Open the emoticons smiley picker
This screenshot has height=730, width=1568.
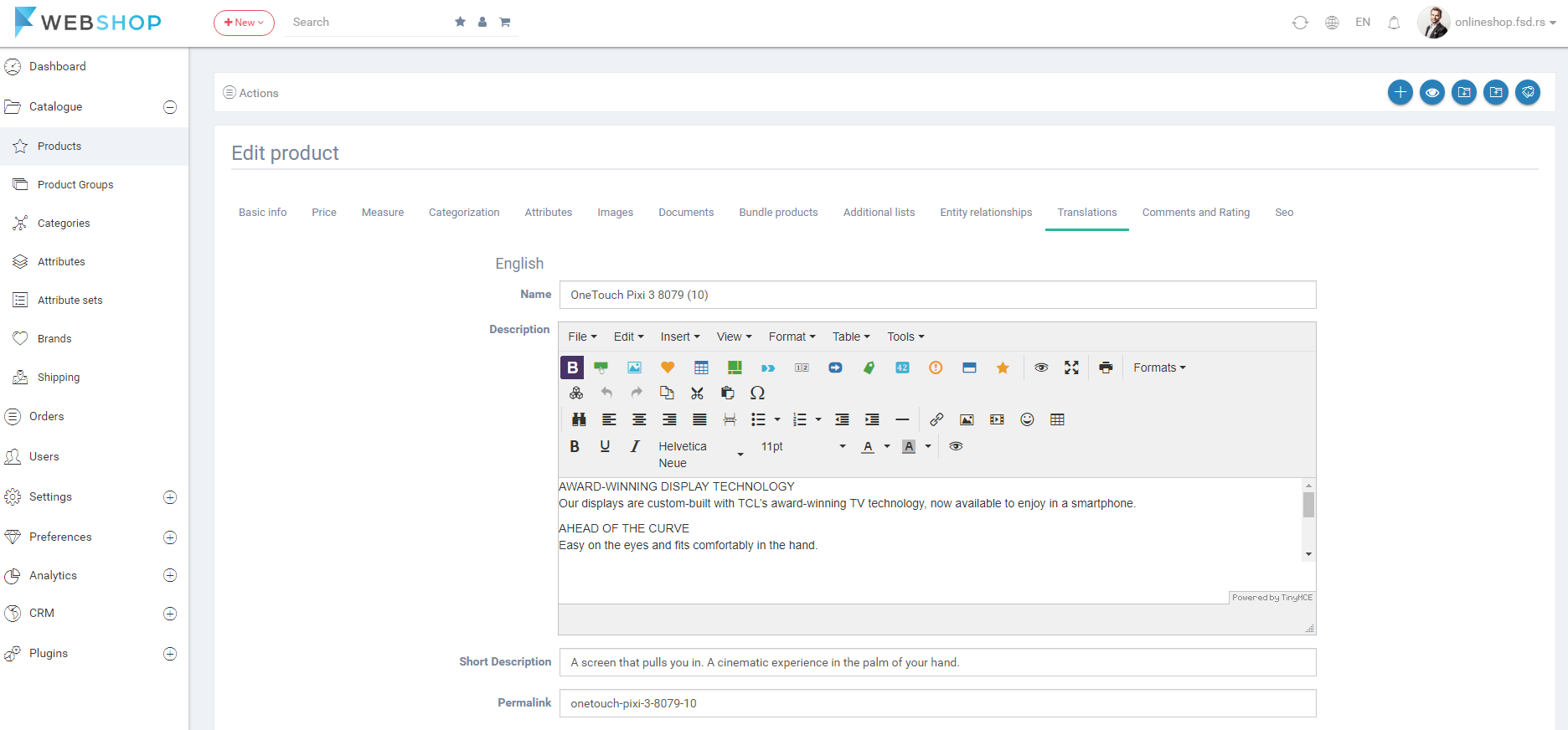(x=1027, y=419)
